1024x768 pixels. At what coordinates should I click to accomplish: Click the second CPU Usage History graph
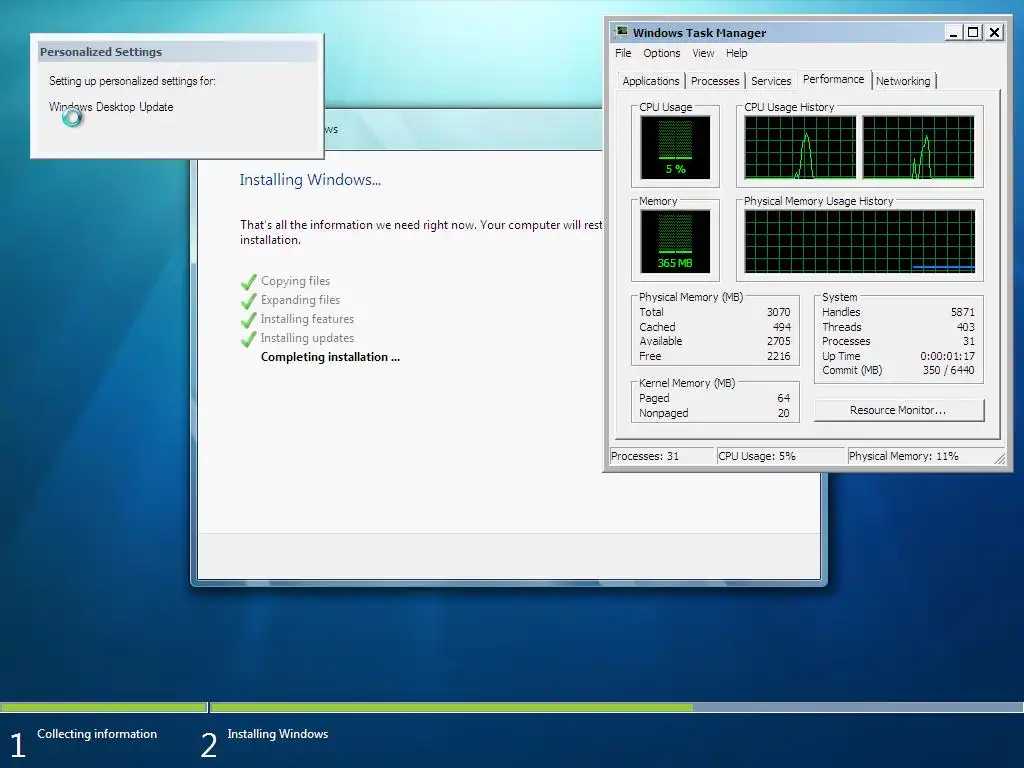point(918,148)
